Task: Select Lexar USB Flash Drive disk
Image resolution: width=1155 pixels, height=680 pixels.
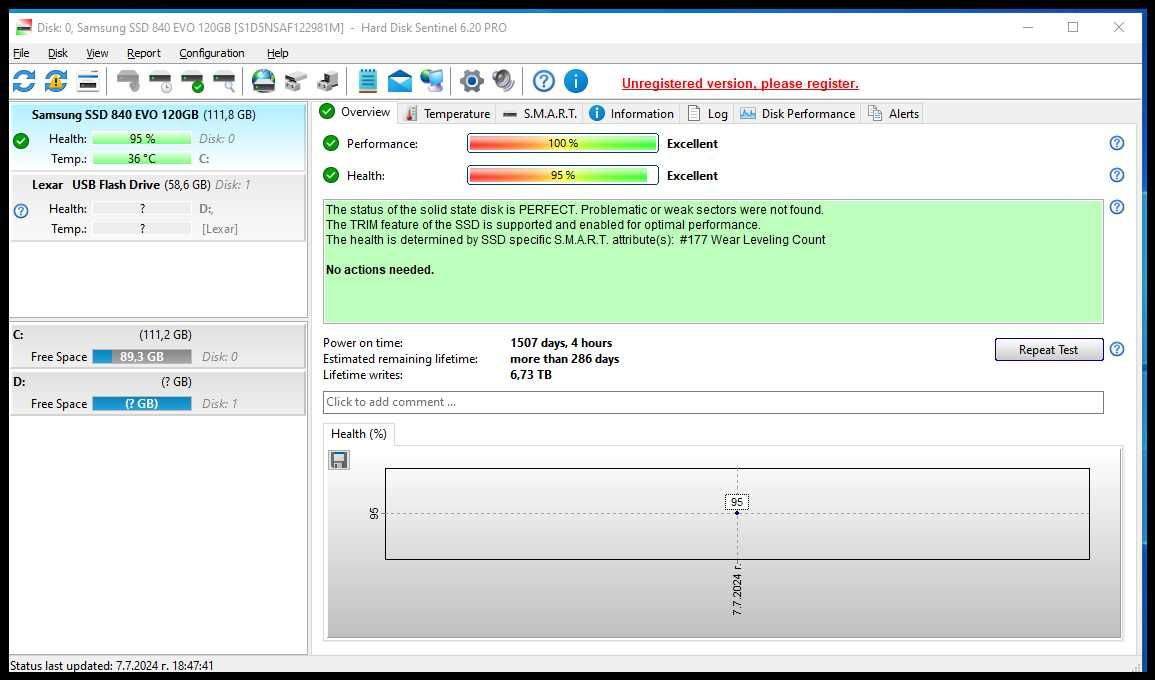Action: point(158,207)
